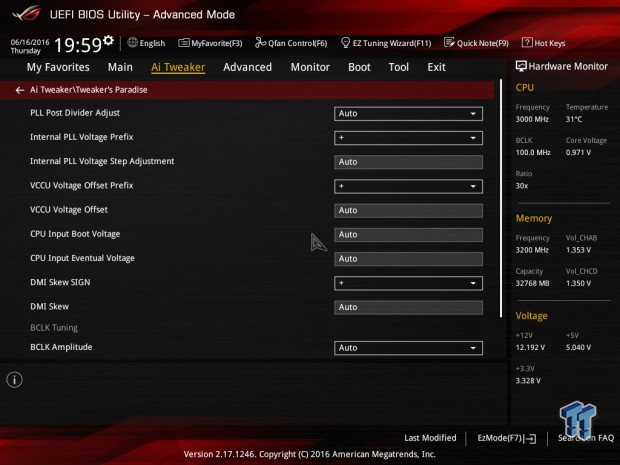Select the PLL Post Divider Adjust label
This screenshot has width=620, height=465.
pos(75,113)
